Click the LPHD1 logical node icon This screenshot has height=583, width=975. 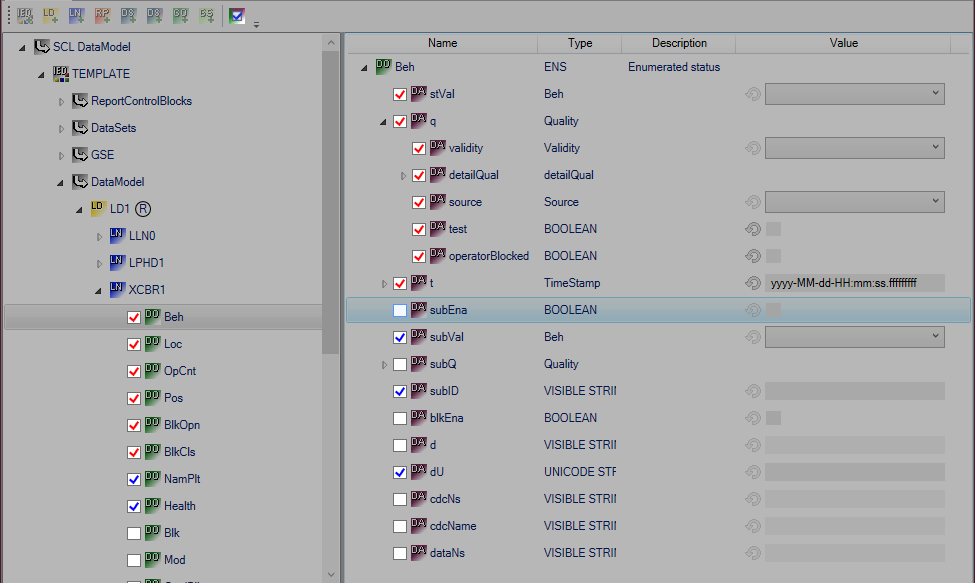[117, 262]
